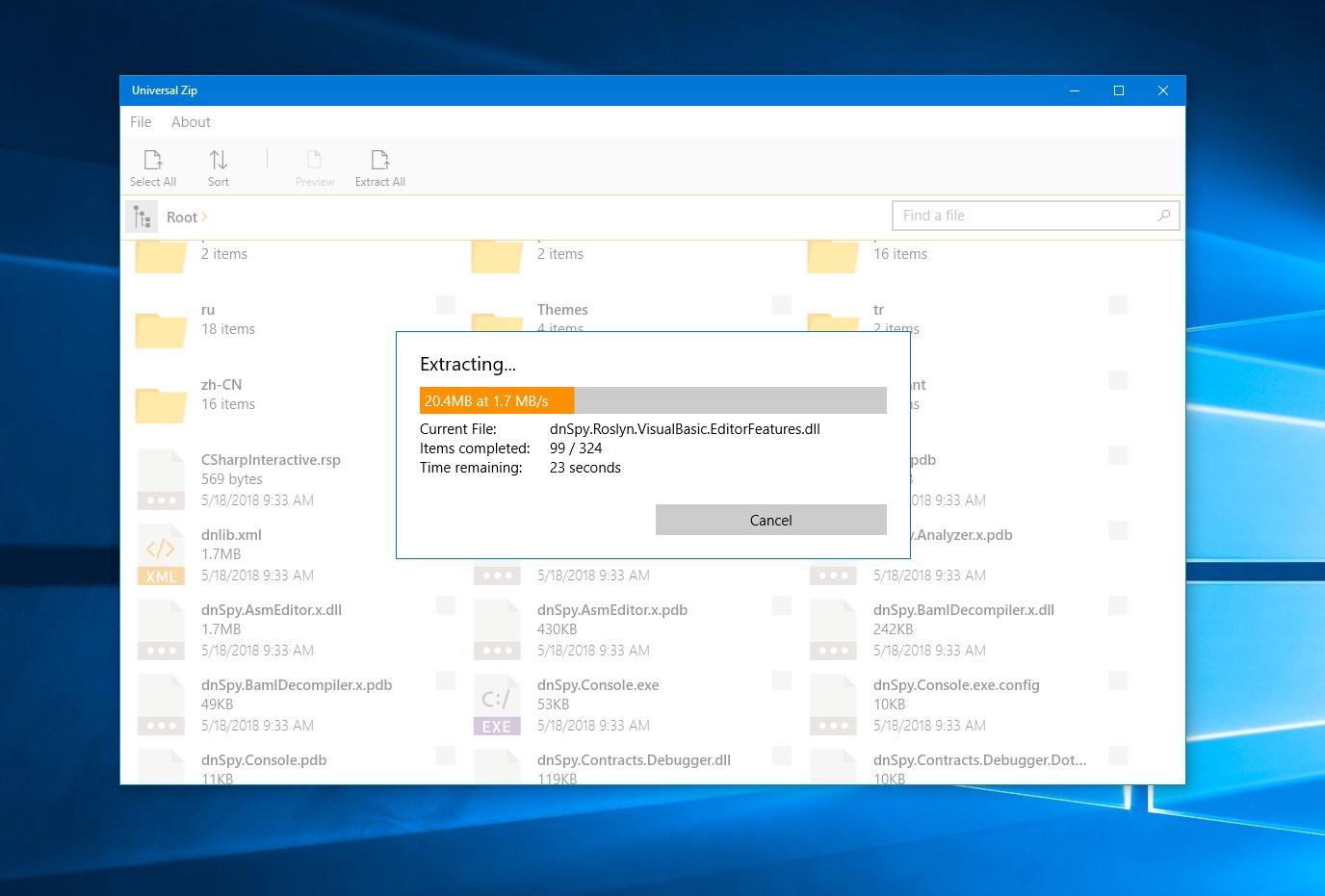This screenshot has width=1325, height=896.
Task: Select the dnSpy.Console.pdb file name
Action: (264, 760)
